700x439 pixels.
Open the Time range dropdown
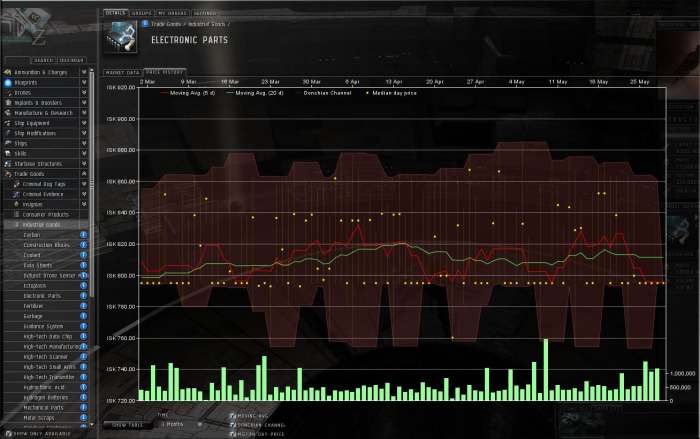[181, 424]
